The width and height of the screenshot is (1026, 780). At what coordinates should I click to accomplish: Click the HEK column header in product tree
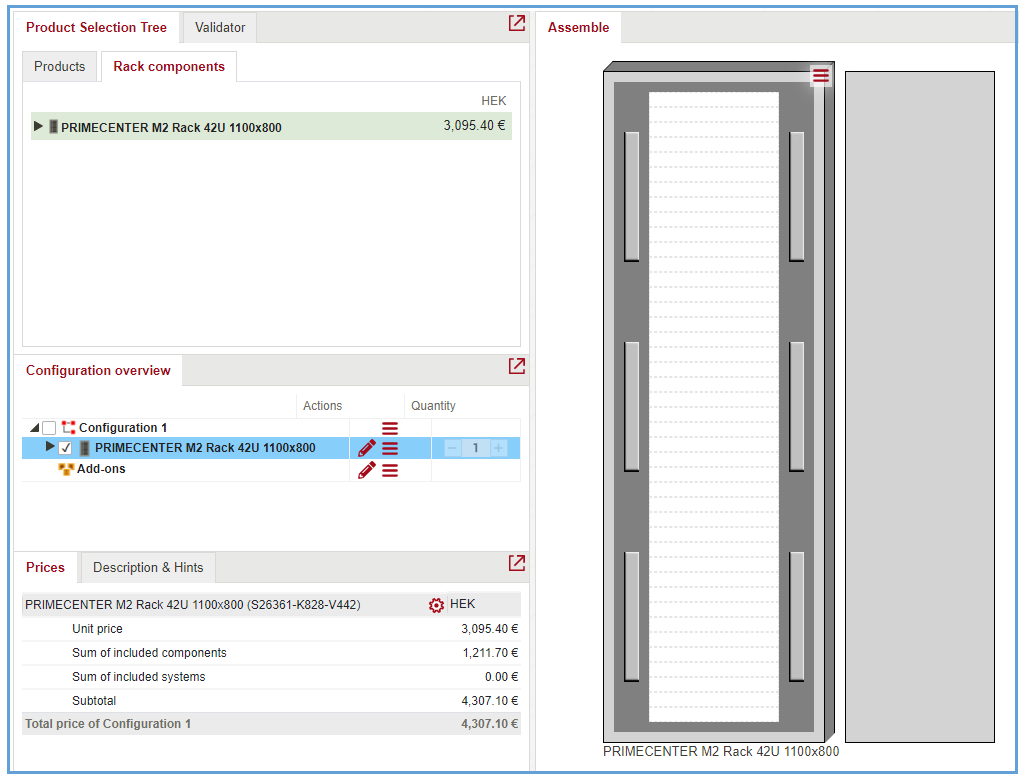(493, 101)
